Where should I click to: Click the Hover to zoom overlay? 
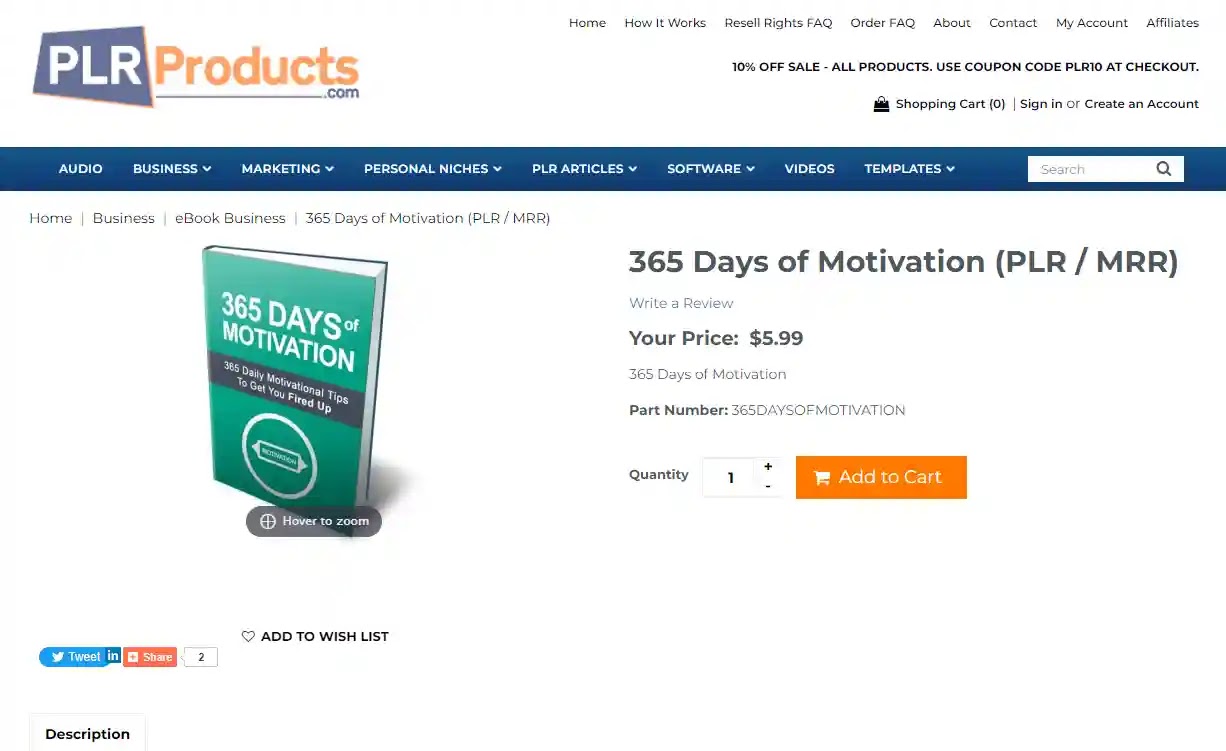pos(314,521)
